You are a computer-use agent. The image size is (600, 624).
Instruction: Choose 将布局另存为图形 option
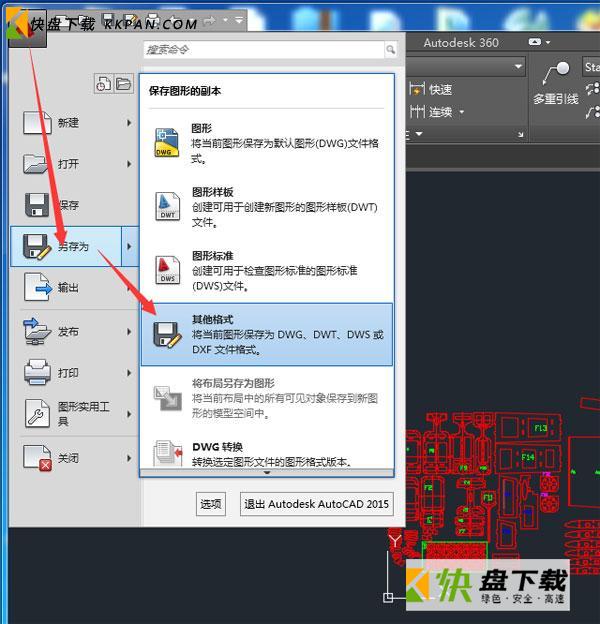click(267, 398)
